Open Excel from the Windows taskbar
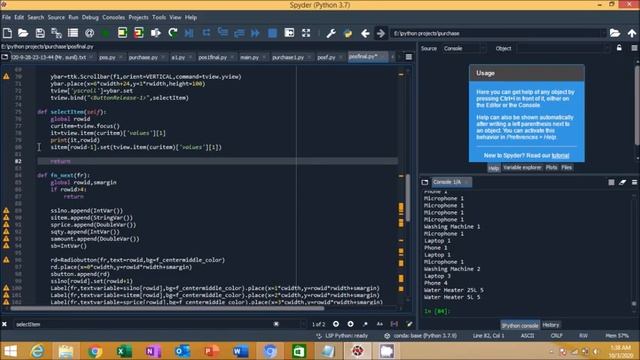 click(124, 351)
